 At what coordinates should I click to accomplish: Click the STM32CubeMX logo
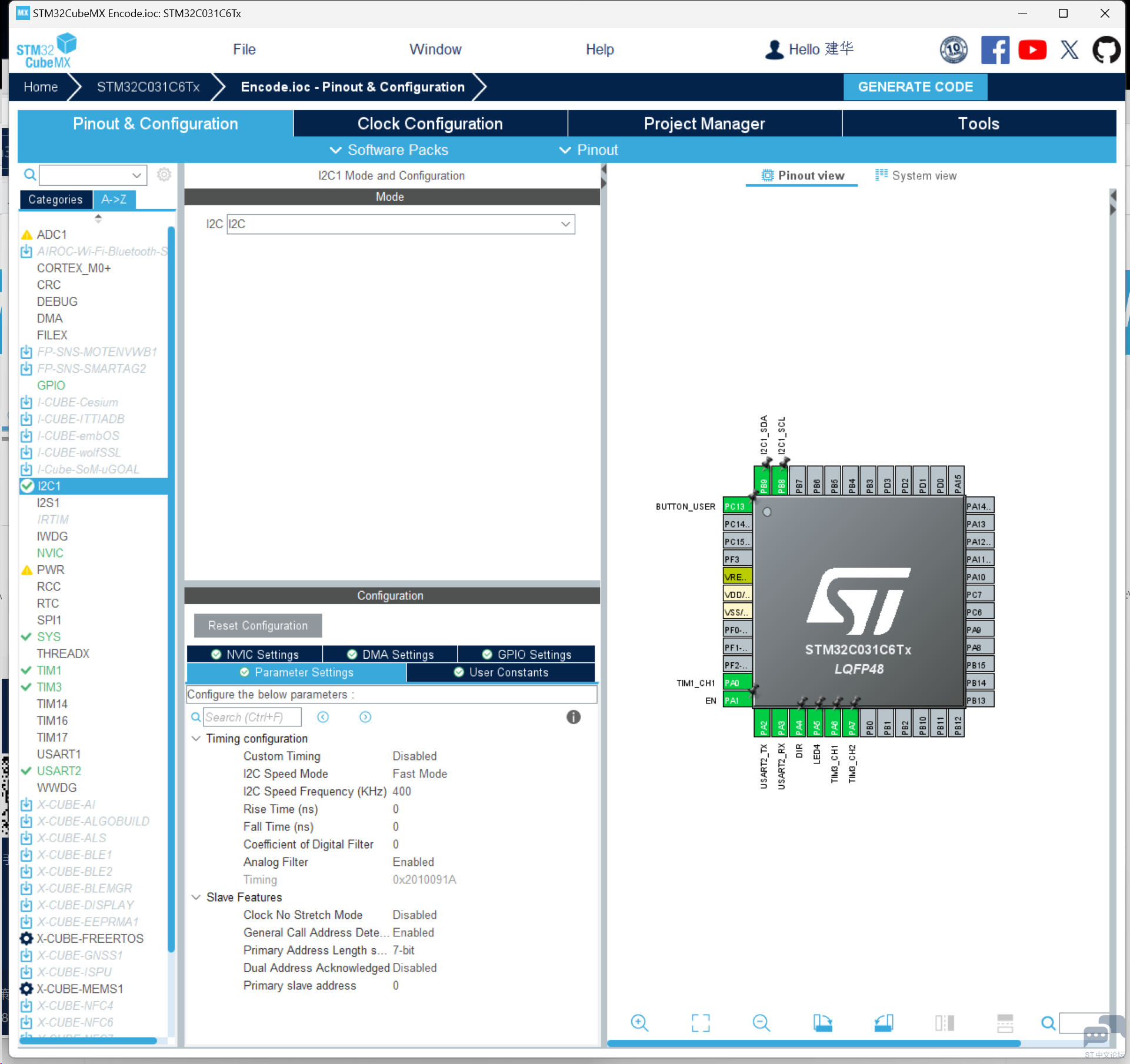click(47, 51)
